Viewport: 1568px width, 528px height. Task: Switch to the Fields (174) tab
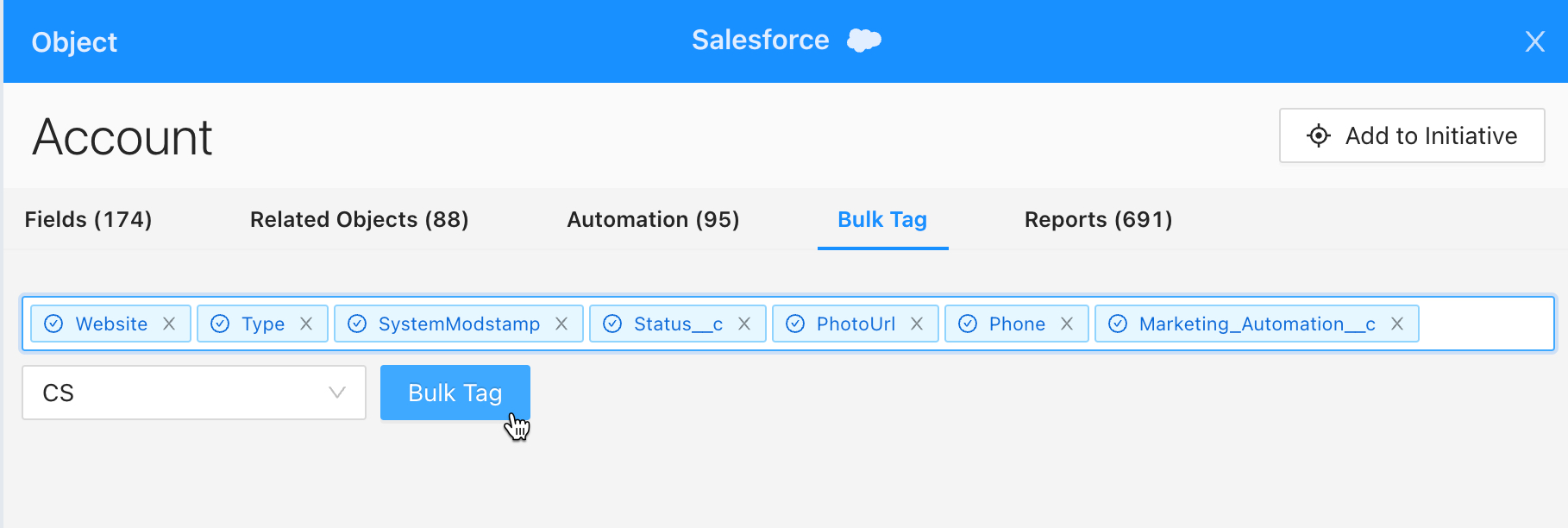(88, 219)
